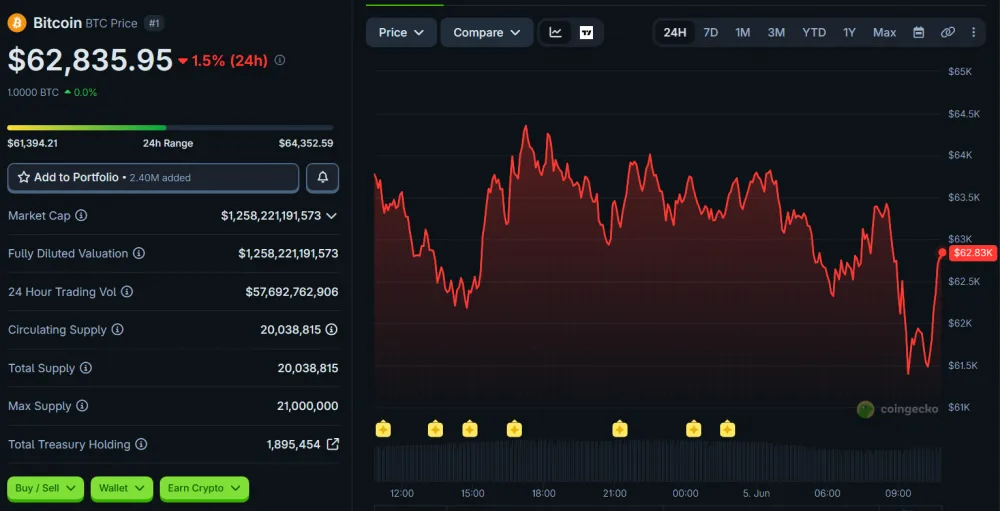1000x511 pixels.
Task: Expand the Compare dropdown
Action: tap(487, 33)
